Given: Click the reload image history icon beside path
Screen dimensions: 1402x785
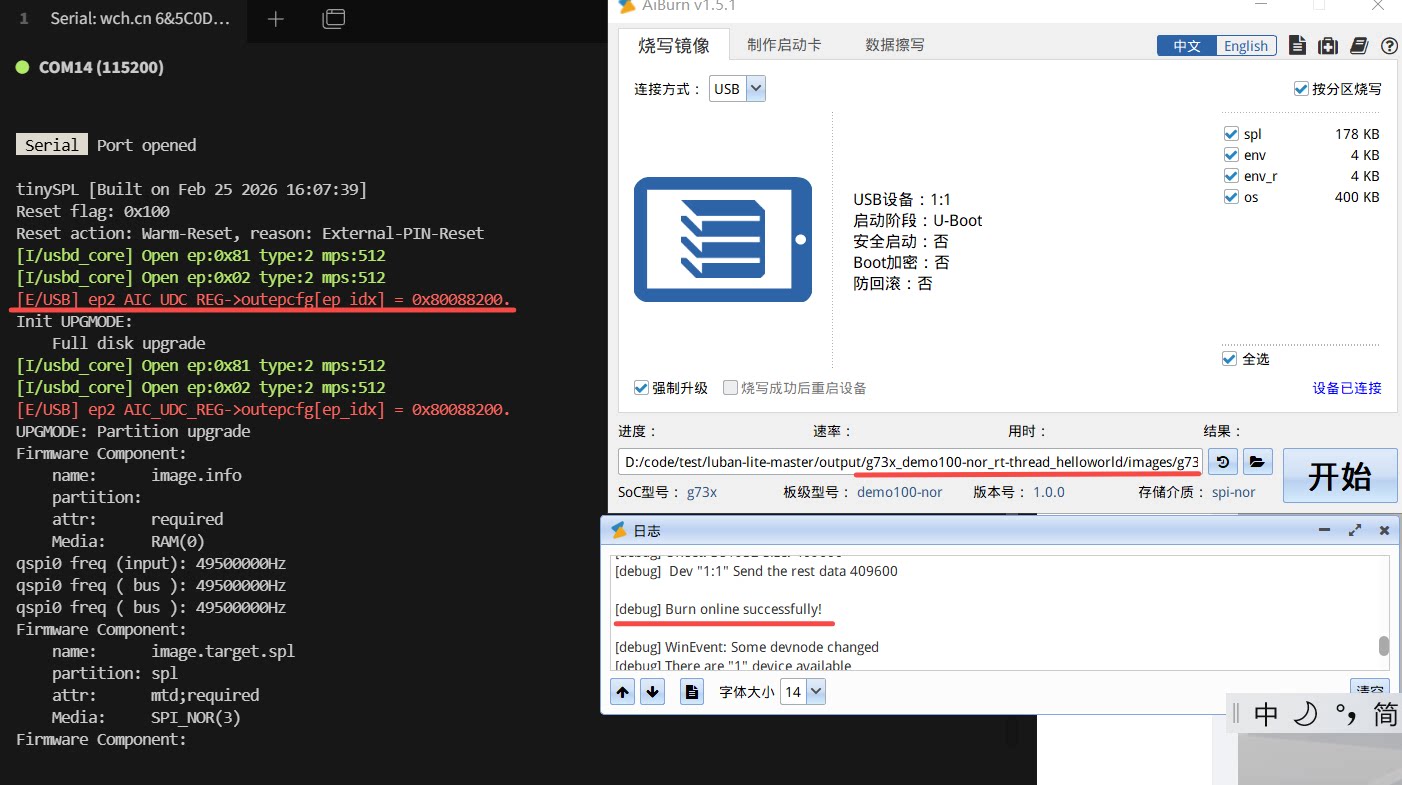Looking at the screenshot, I should coord(1223,461).
